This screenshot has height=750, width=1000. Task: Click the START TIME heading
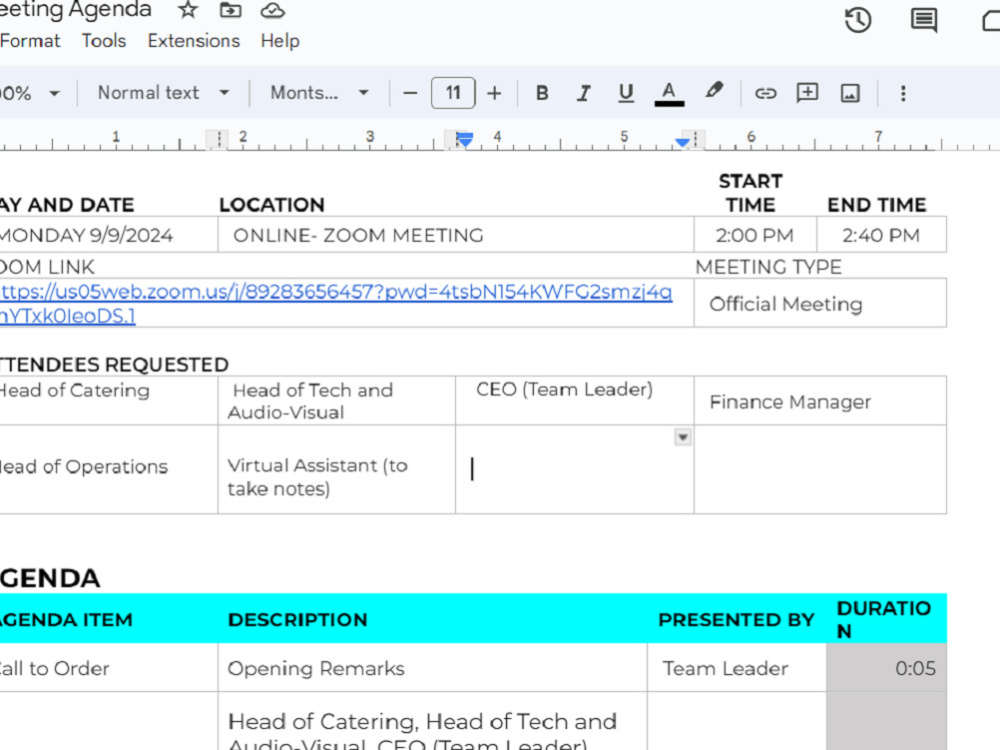pos(751,193)
